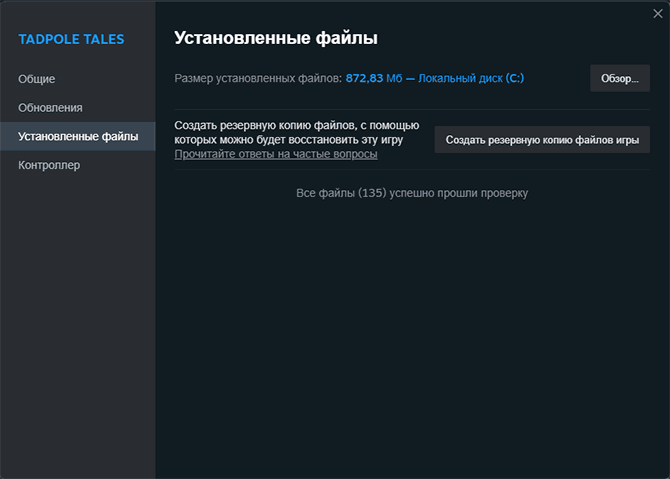Viewport: 670px width, 479px height.
Task: Open the Контроллер settings section
Action: pyautogui.click(x=49, y=165)
